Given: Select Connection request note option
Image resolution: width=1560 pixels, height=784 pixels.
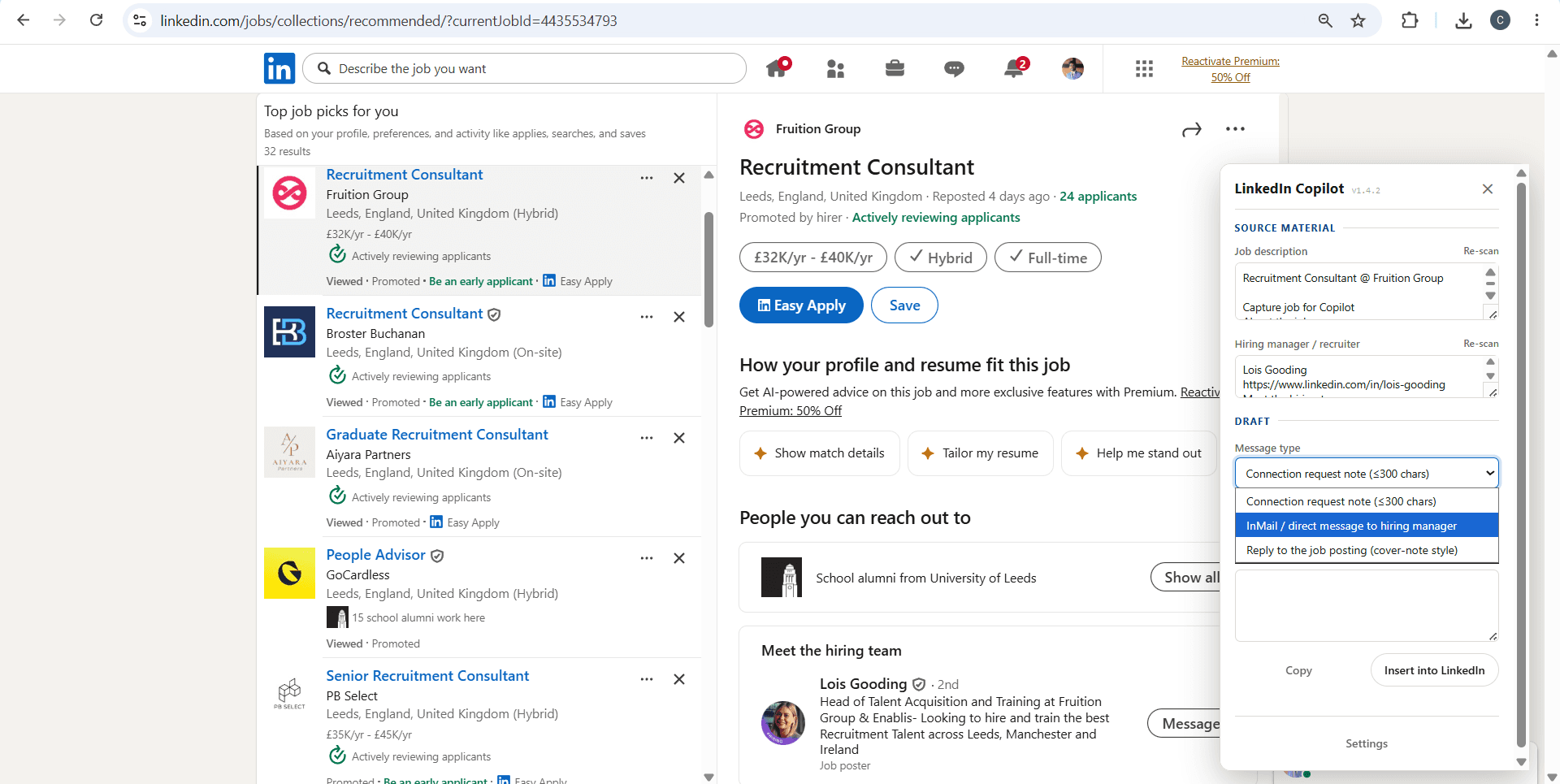Looking at the screenshot, I should coord(1367,501).
